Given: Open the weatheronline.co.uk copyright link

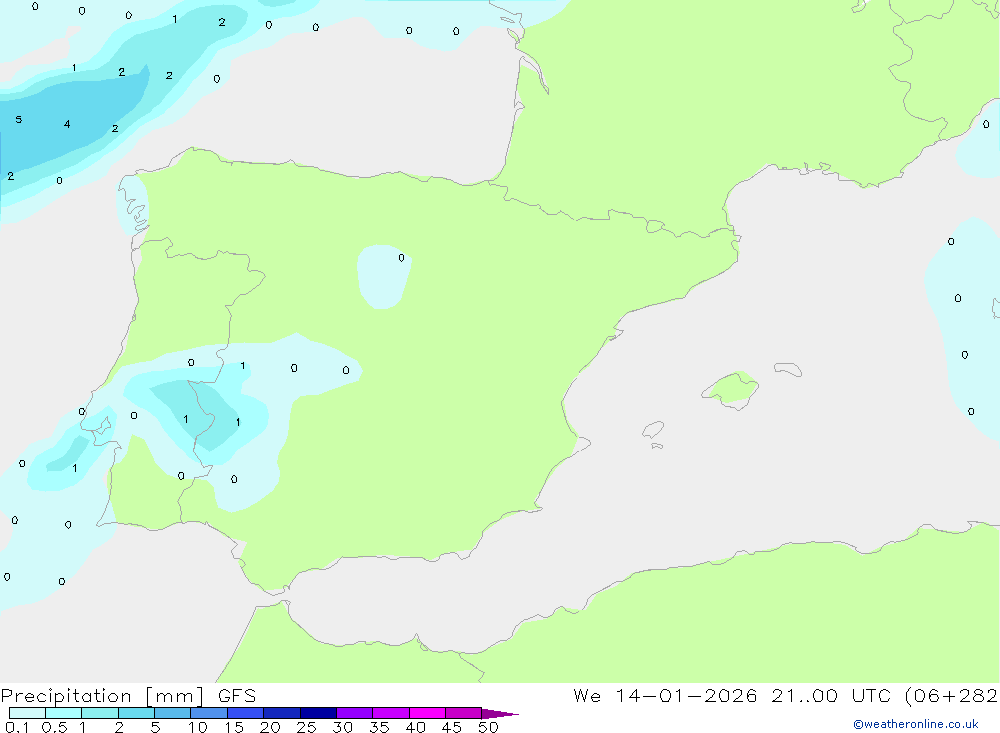Looking at the screenshot, I should [x=916, y=724].
